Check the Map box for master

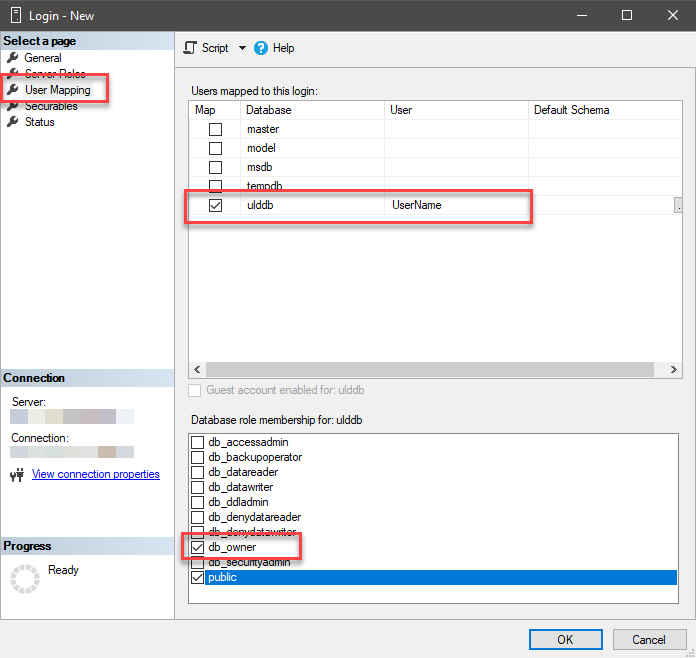pyautogui.click(x=215, y=129)
